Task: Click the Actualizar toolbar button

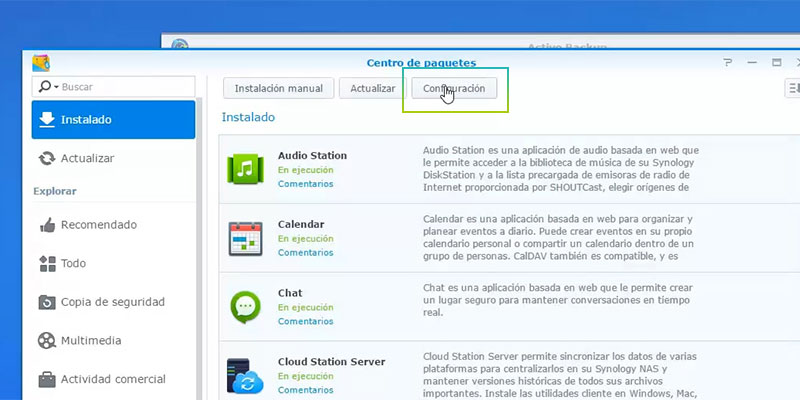Action: pos(372,88)
